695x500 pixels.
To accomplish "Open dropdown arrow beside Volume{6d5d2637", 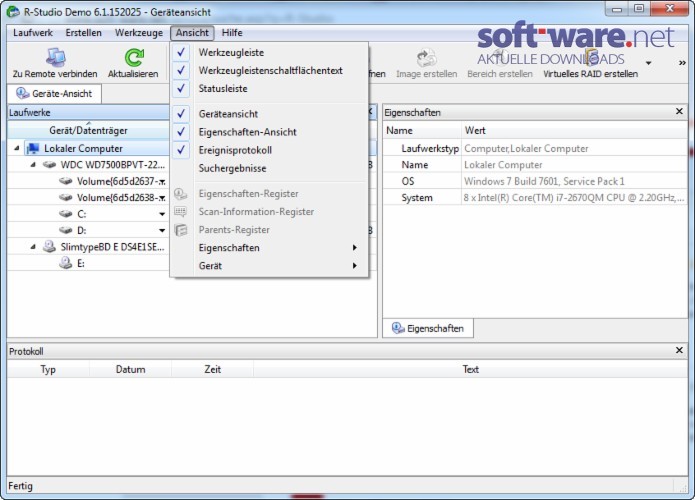I will 162,182.
